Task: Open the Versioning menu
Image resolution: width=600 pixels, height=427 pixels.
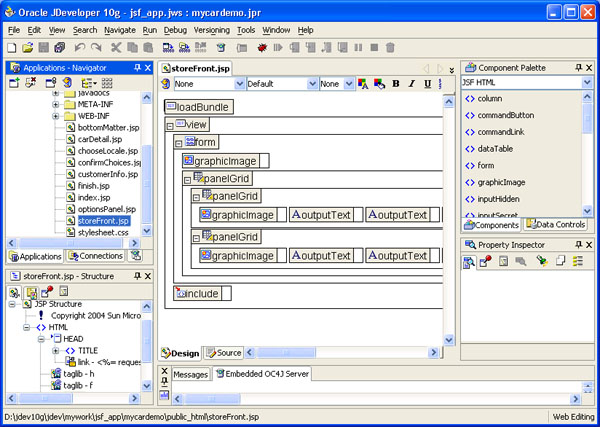Action: coord(212,30)
